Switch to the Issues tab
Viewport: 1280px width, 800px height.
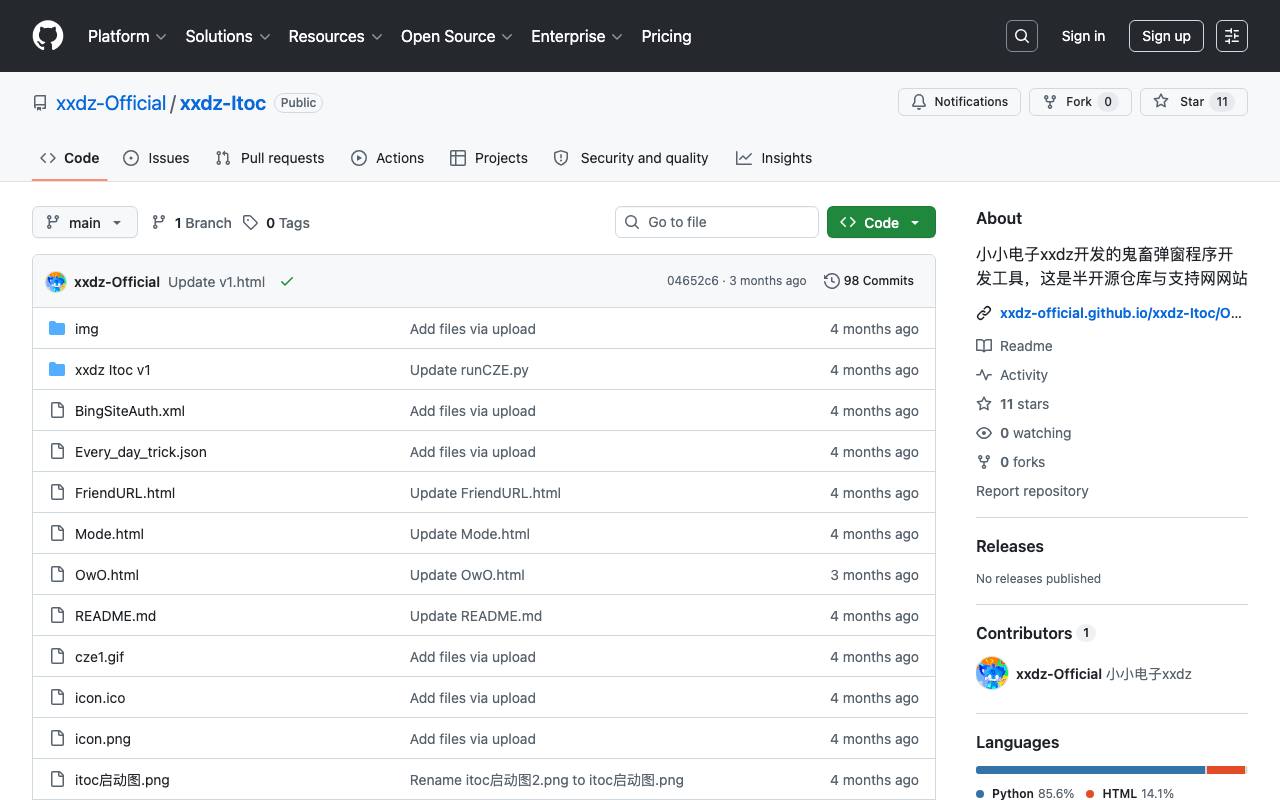(x=156, y=158)
